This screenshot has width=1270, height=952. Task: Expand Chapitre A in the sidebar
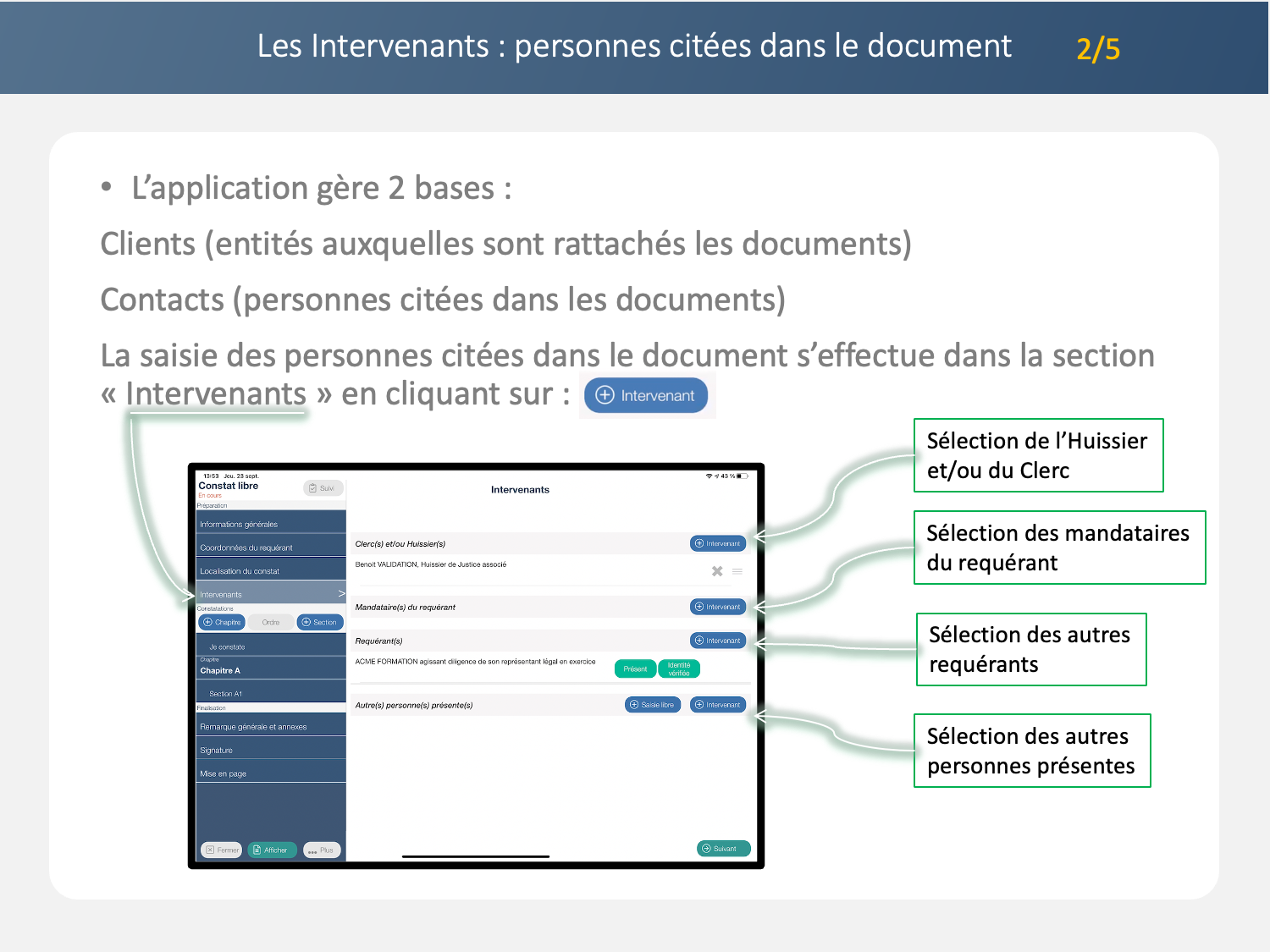click(x=220, y=670)
